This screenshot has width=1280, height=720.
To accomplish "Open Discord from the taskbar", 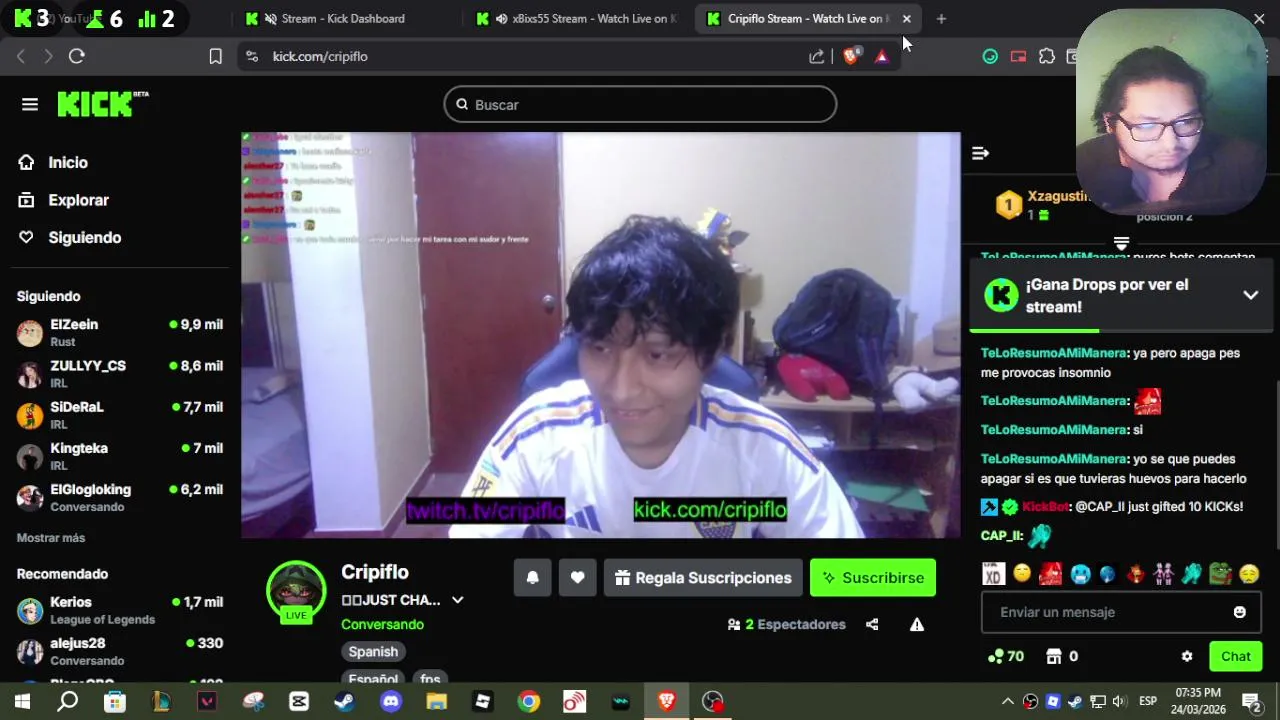I will point(391,701).
